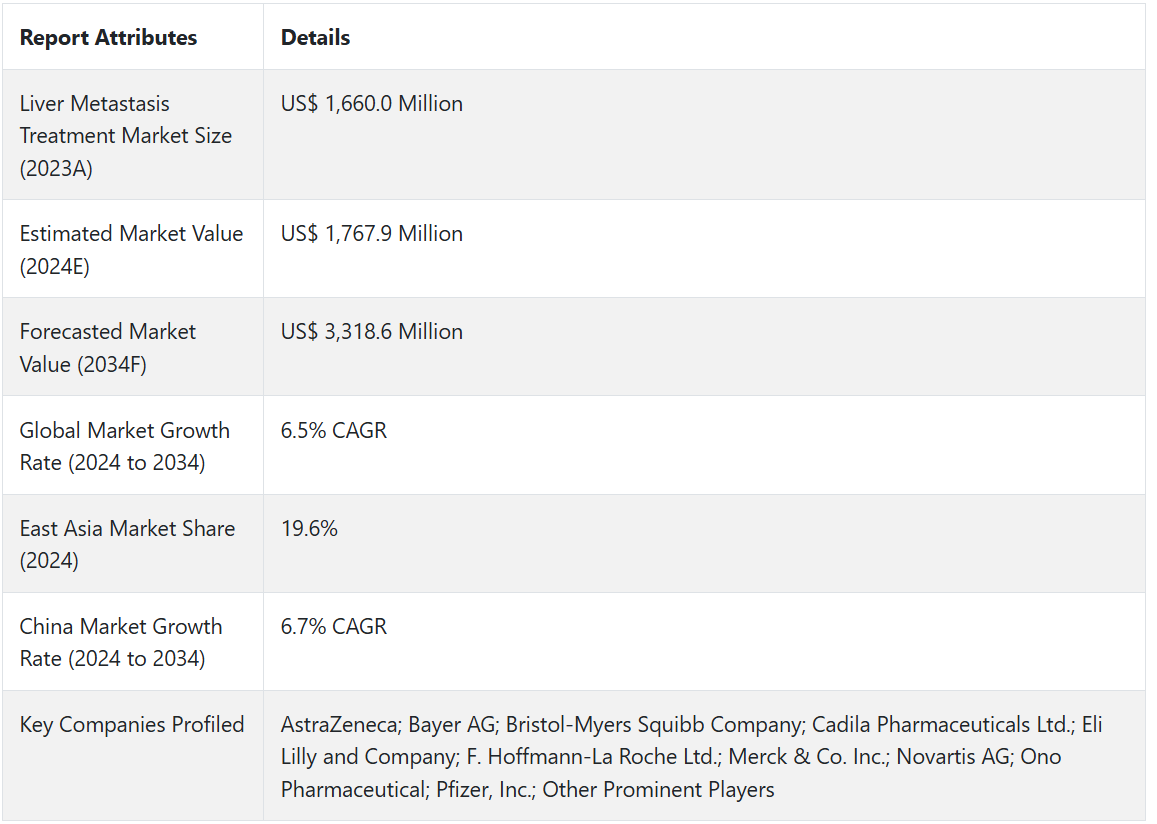Image resolution: width=1157 pixels, height=824 pixels.
Task: Click the US$ 1,767.9 Million value
Action: (x=371, y=234)
